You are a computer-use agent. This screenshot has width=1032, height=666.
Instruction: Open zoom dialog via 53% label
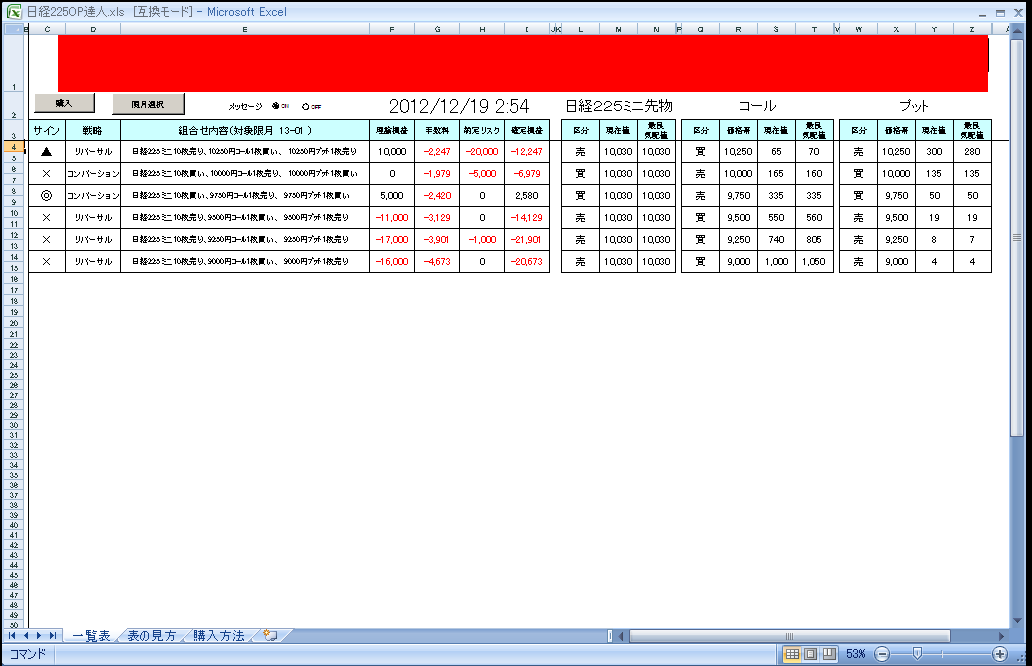856,654
